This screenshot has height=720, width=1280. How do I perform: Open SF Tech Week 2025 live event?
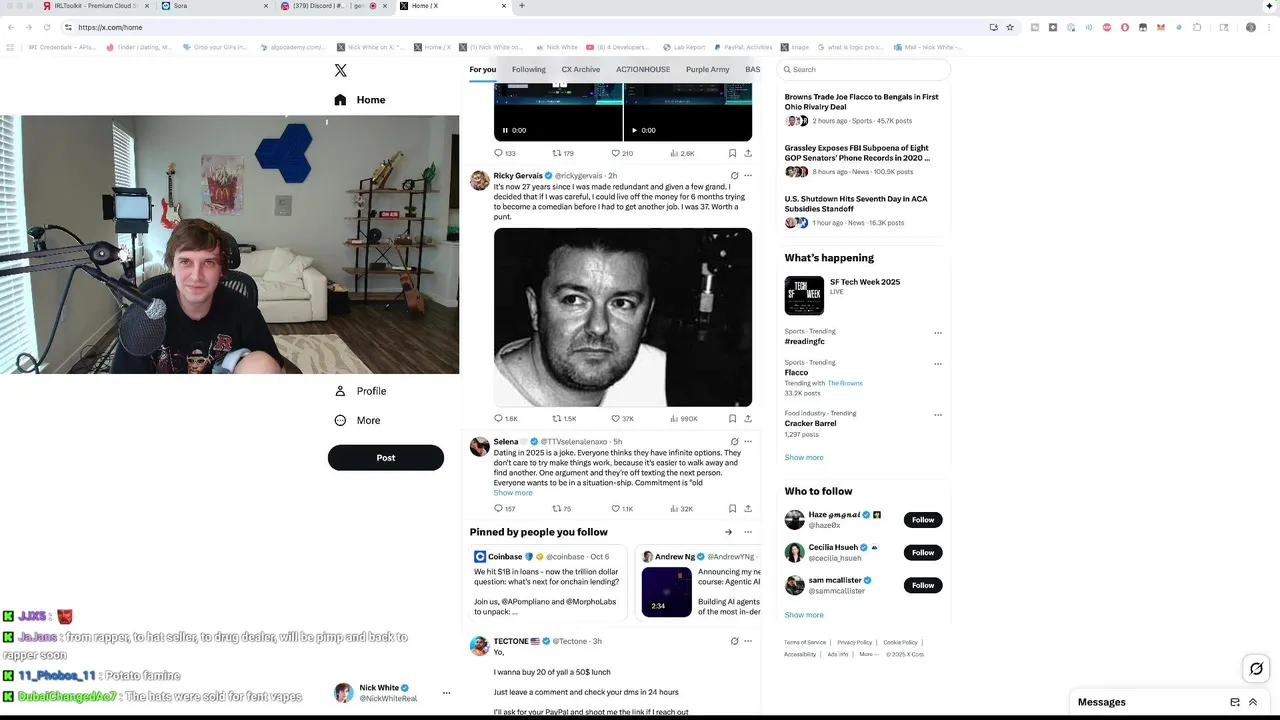coord(863,295)
